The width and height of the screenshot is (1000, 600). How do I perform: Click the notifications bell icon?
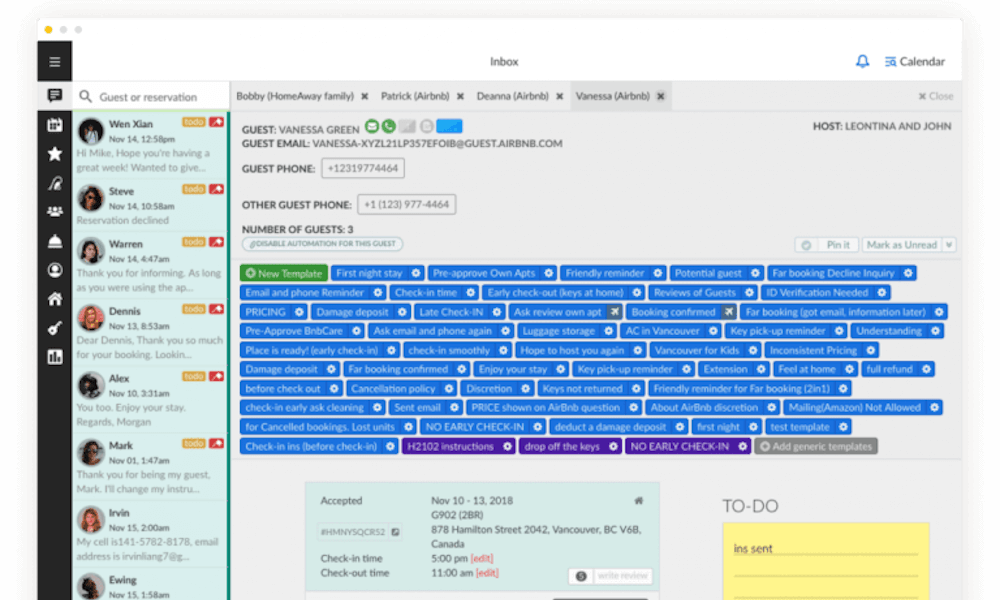tap(862, 61)
